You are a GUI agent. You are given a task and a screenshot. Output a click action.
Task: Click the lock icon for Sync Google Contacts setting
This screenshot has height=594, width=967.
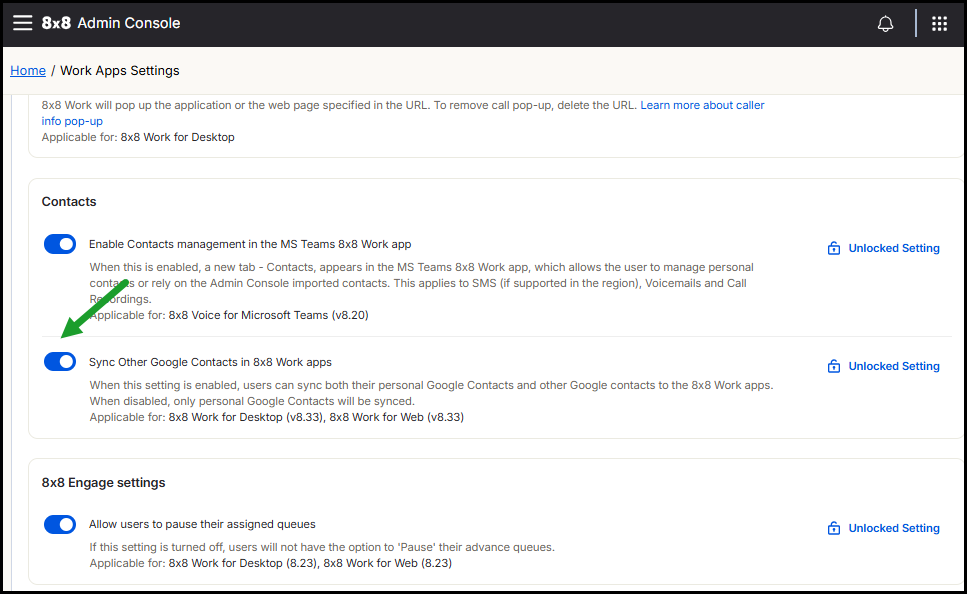pyautogui.click(x=834, y=366)
